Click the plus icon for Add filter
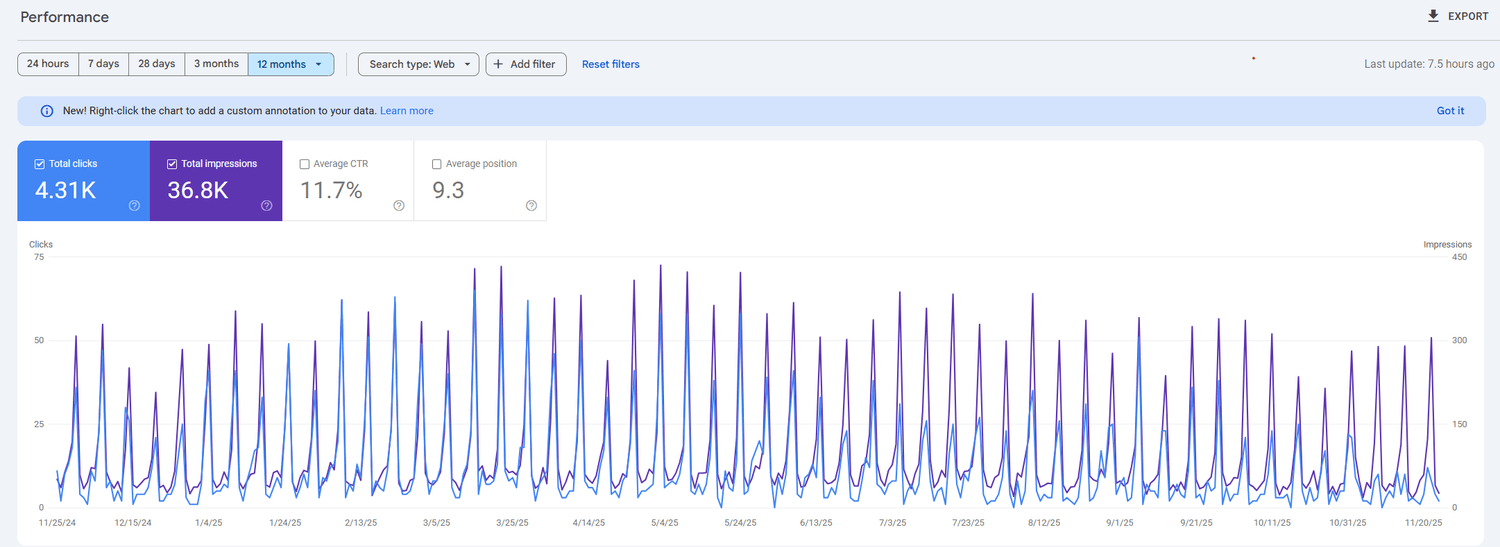 pos(498,64)
